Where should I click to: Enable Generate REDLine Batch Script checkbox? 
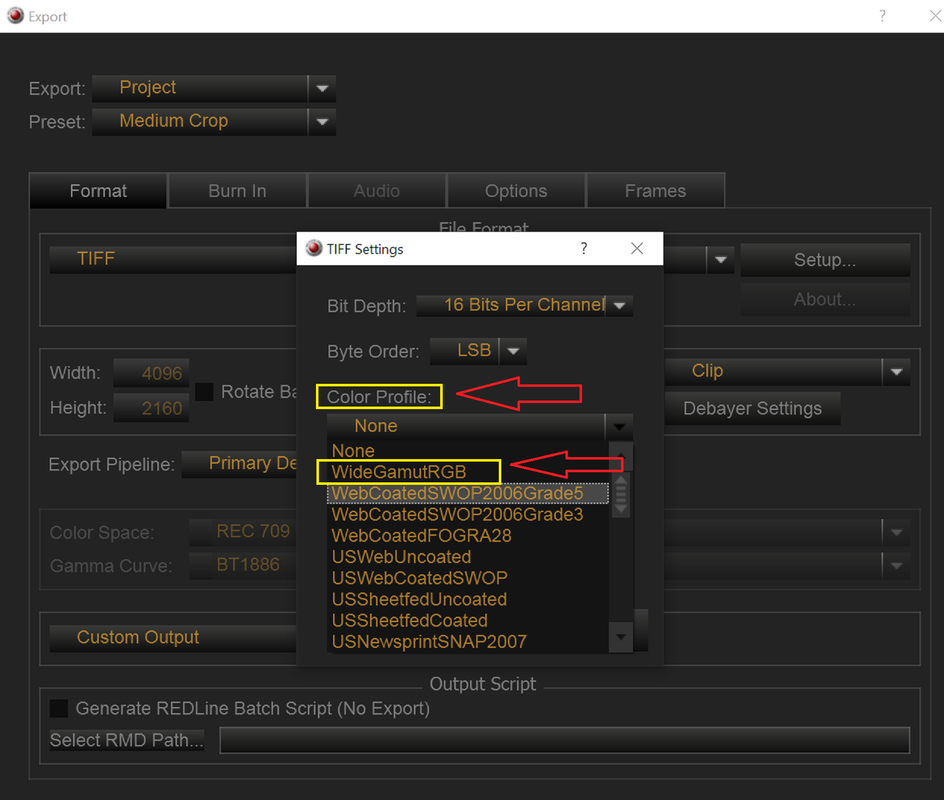(x=59, y=709)
